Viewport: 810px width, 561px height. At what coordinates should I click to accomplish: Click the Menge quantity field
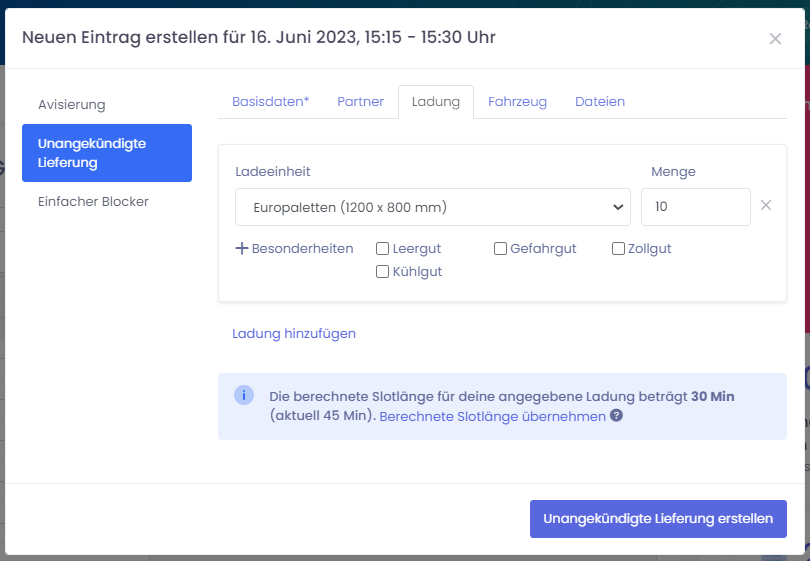pyautogui.click(x=695, y=207)
